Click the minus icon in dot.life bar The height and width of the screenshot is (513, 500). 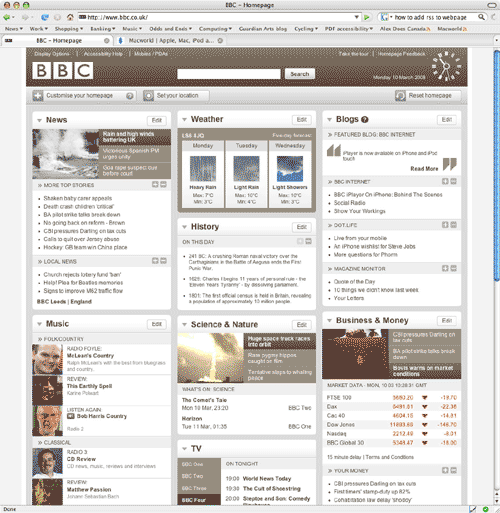(453, 225)
